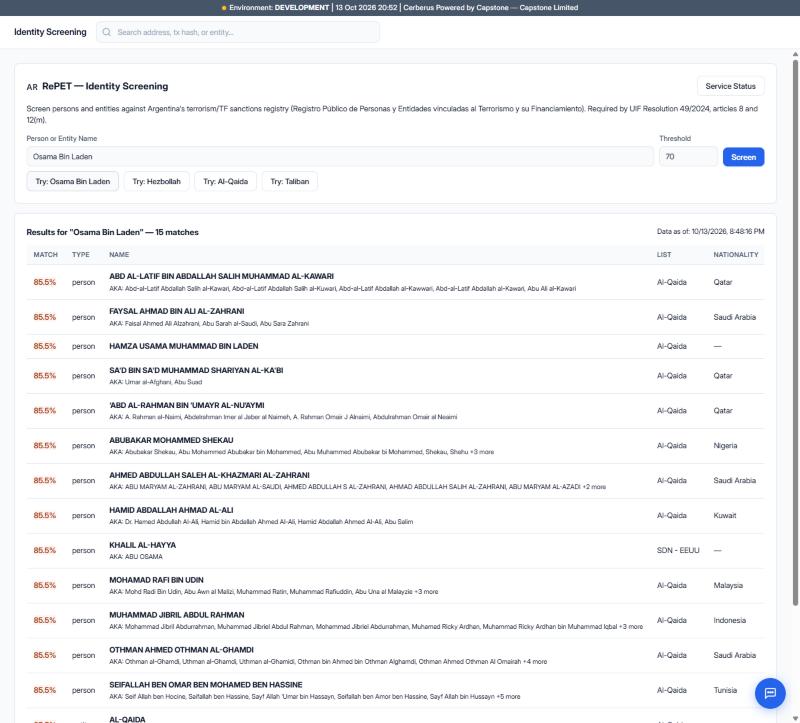The width and height of the screenshot is (800, 723).
Task: Choose the 'Try: Al-Qaida' suggestion chip
Action: (x=226, y=181)
